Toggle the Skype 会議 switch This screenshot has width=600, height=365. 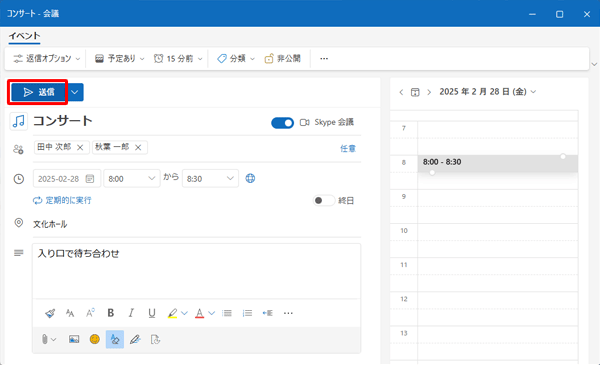coord(282,123)
